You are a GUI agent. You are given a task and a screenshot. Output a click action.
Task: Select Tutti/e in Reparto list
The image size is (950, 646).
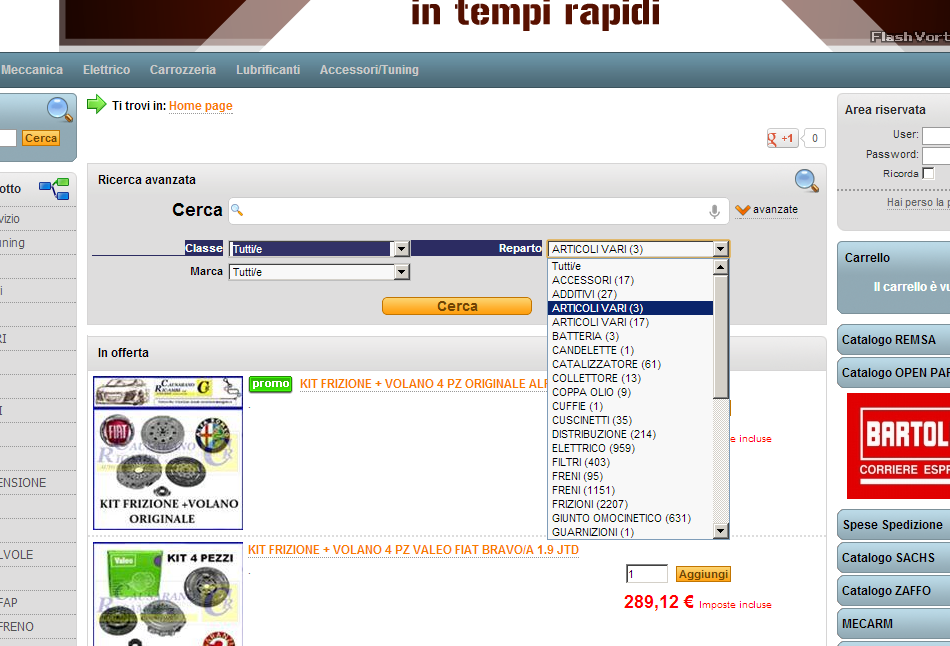[630, 266]
